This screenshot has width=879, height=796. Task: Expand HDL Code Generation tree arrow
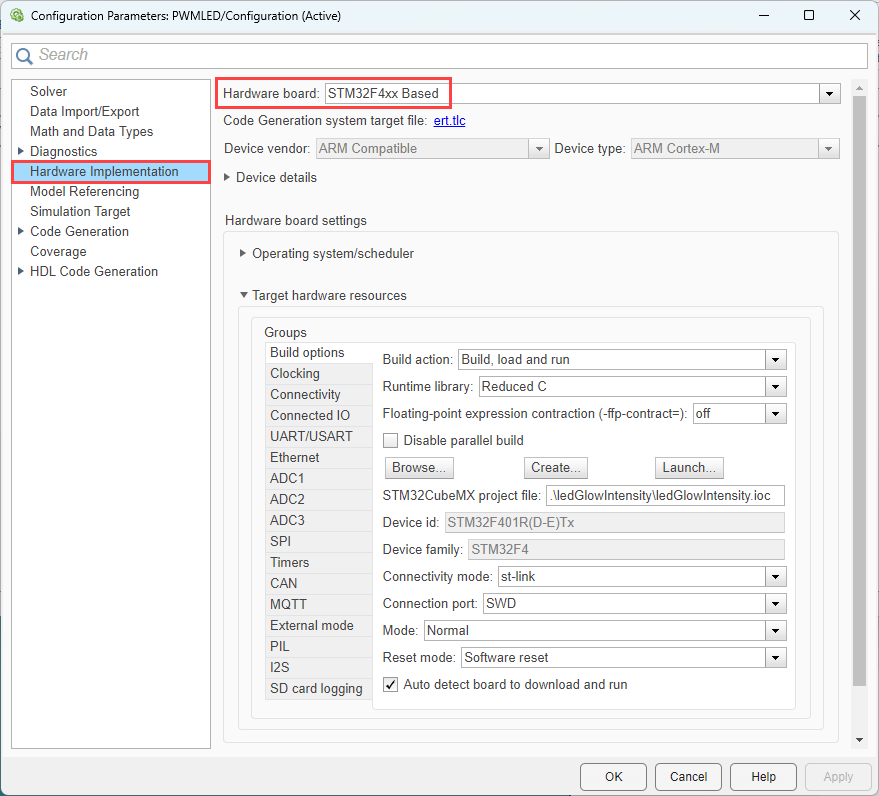tap(20, 272)
